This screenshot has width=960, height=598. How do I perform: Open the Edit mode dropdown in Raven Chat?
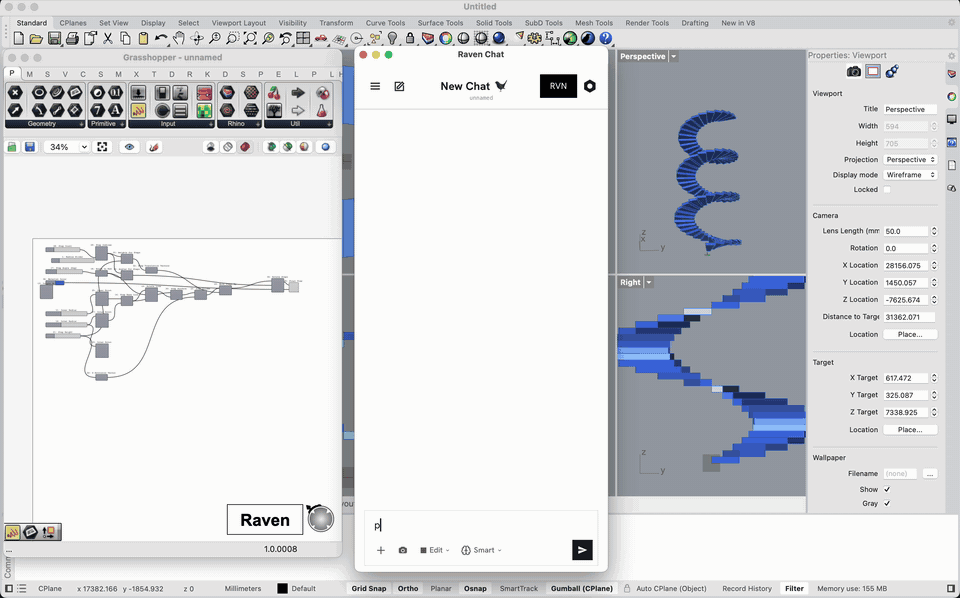click(x=435, y=550)
